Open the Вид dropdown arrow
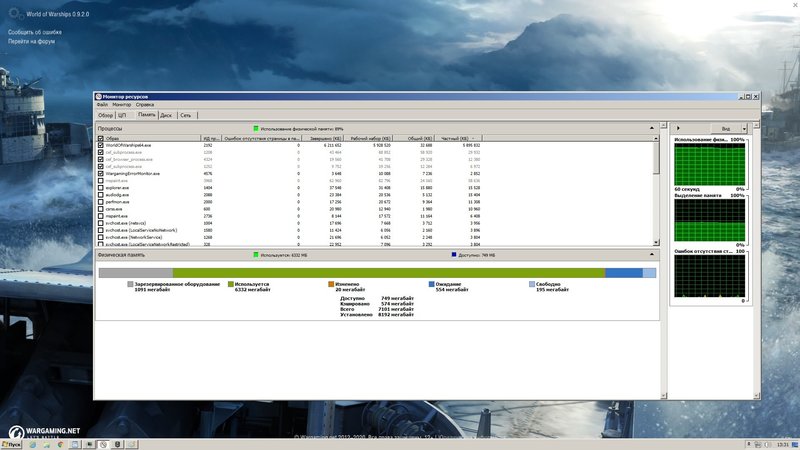This screenshot has width=800, height=450. click(x=744, y=129)
